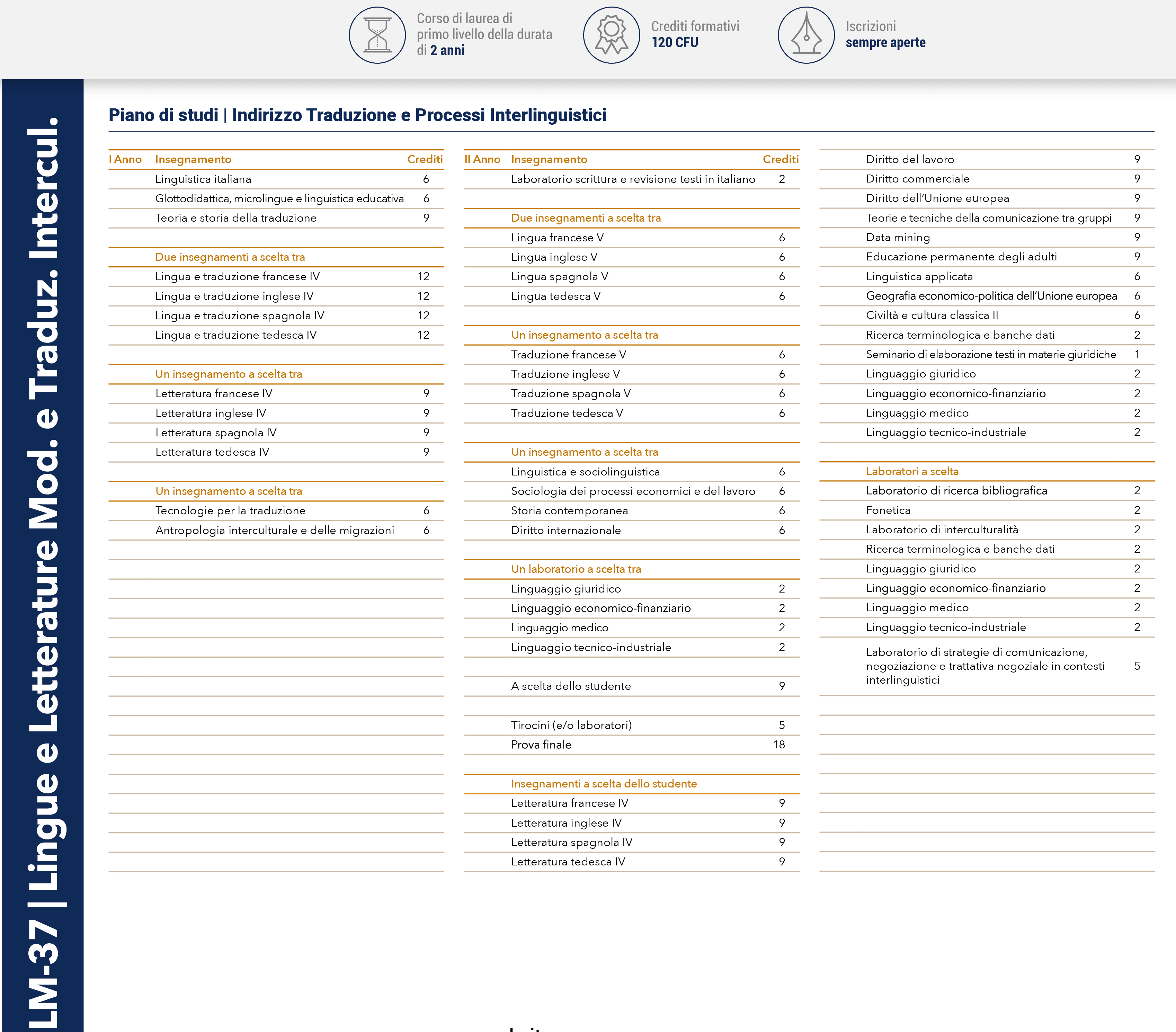The image size is (1176, 1032).
Task: Click the award ribbon credits icon
Action: pyautogui.click(x=612, y=35)
